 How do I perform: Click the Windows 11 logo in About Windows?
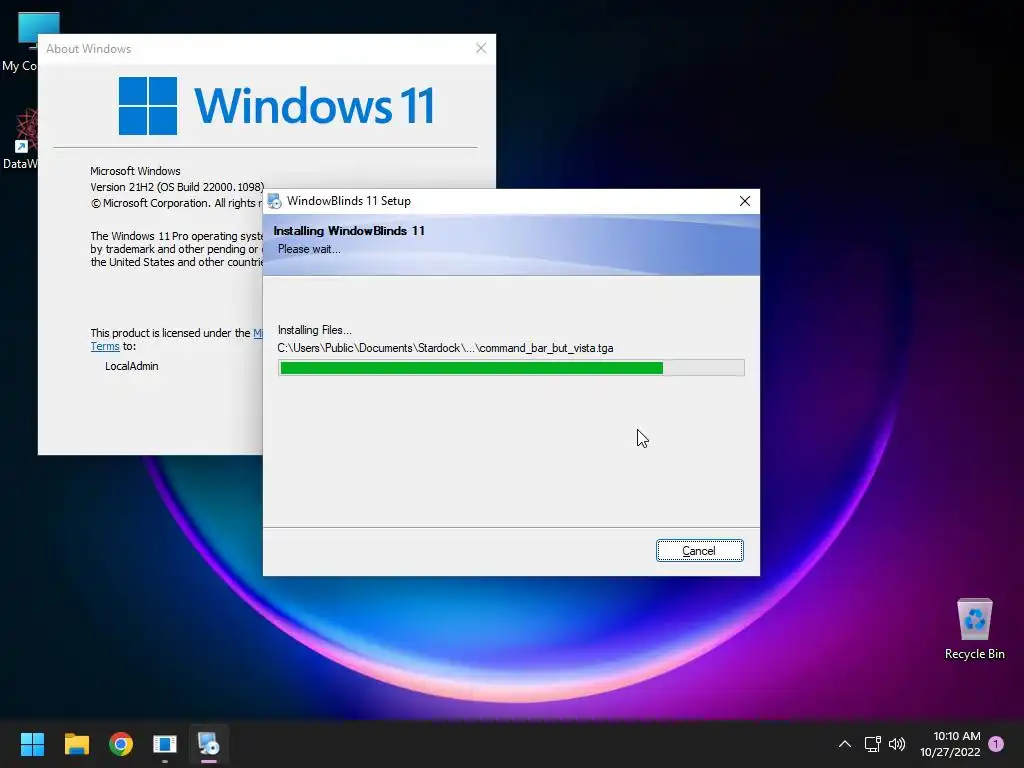(276, 106)
